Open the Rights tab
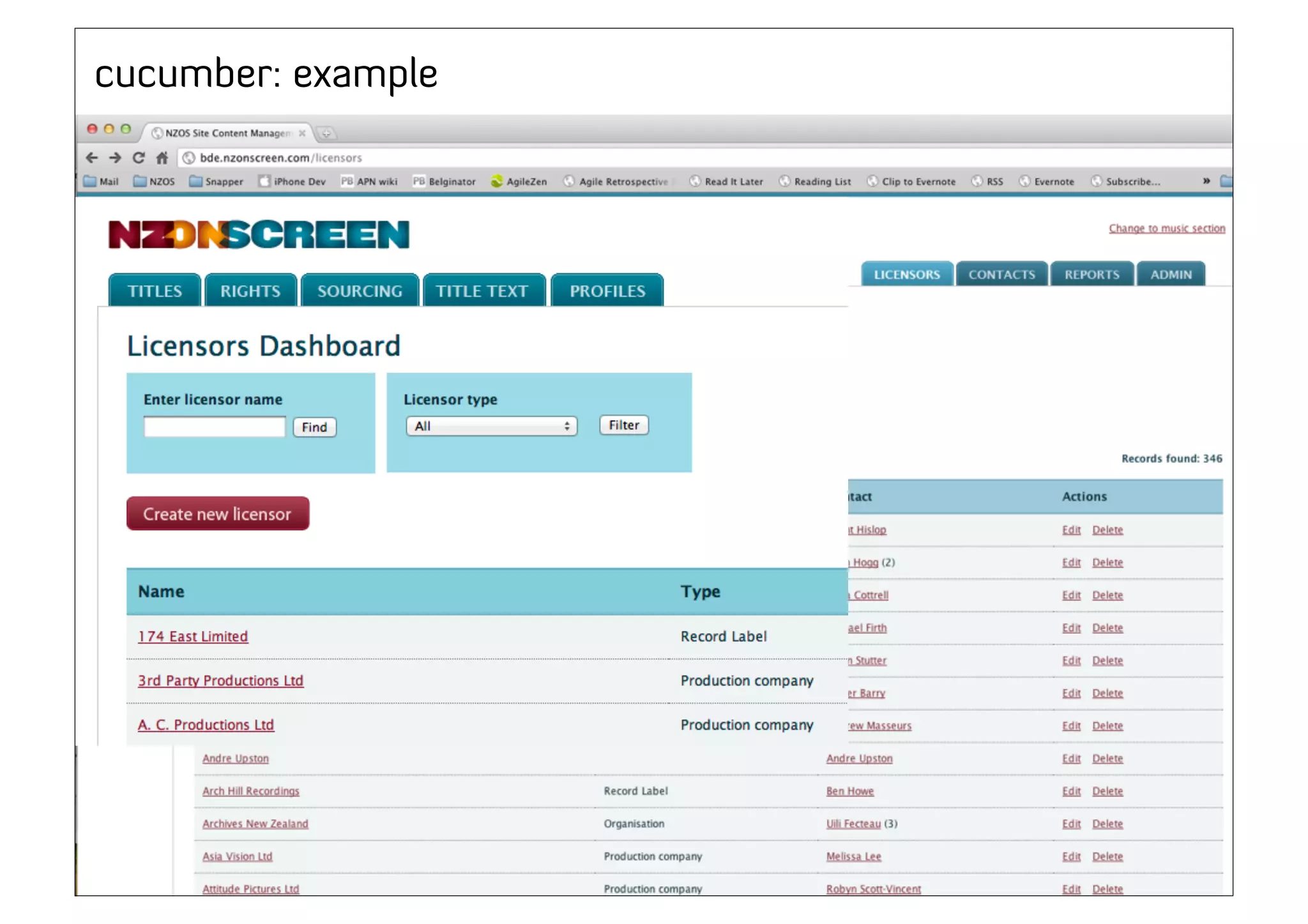1308x924 pixels. 250,291
